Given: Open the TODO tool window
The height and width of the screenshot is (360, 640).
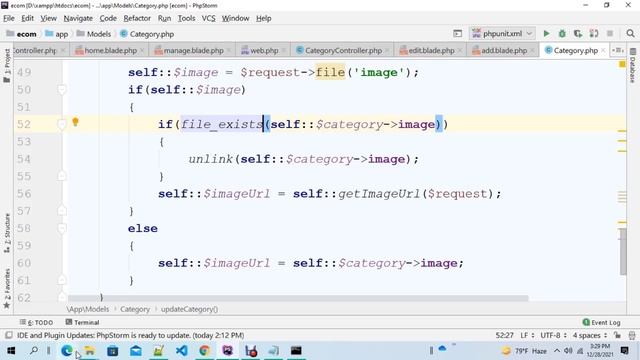Looking at the screenshot, I should click(36, 322).
